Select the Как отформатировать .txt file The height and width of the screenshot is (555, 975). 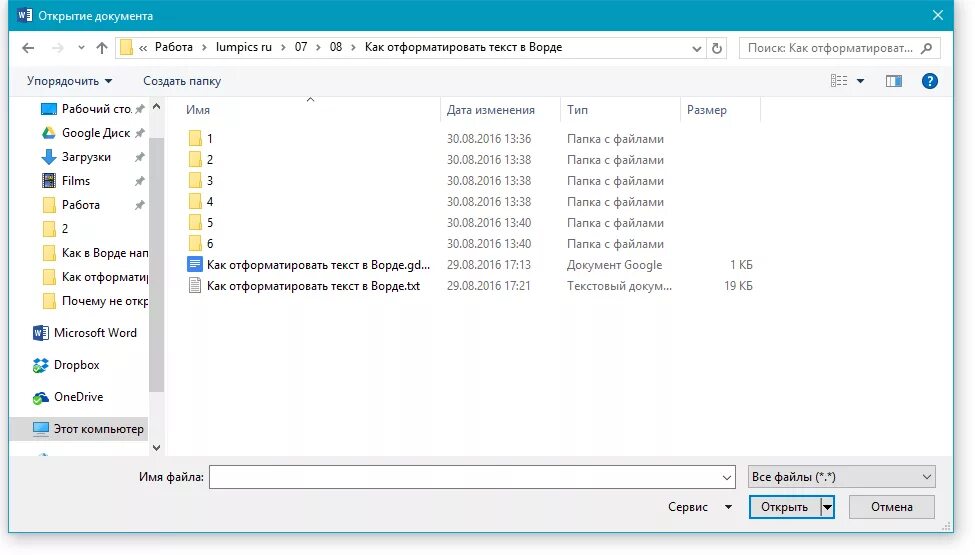tap(303, 286)
